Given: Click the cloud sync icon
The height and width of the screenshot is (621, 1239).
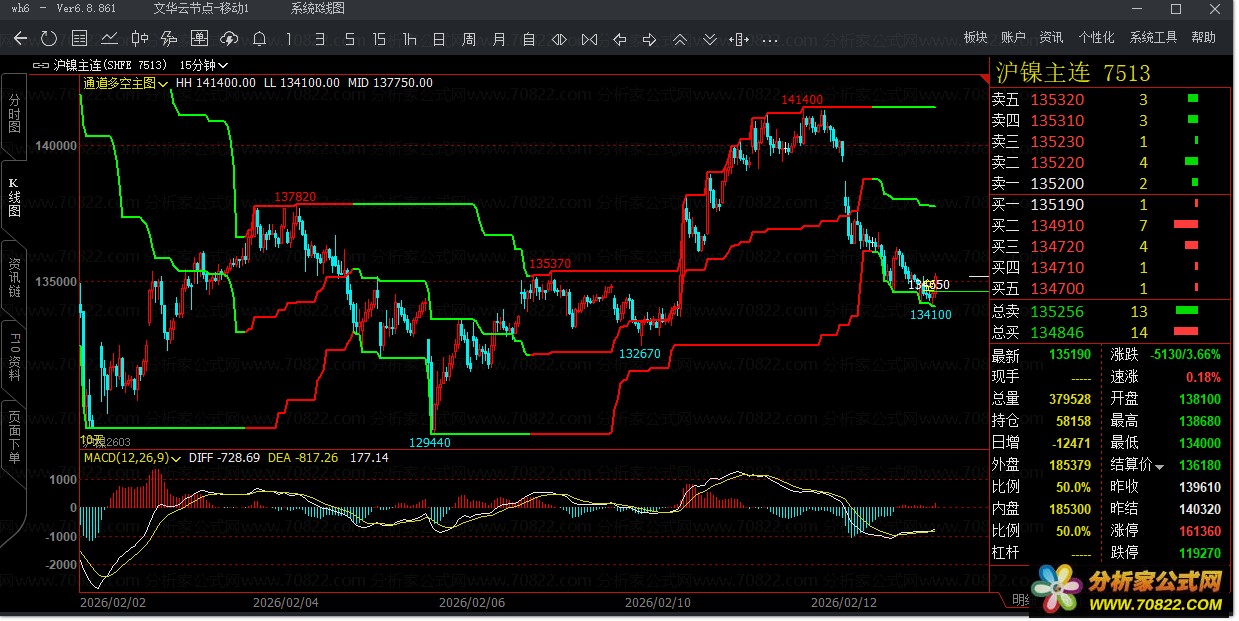Looking at the screenshot, I should (229, 39).
